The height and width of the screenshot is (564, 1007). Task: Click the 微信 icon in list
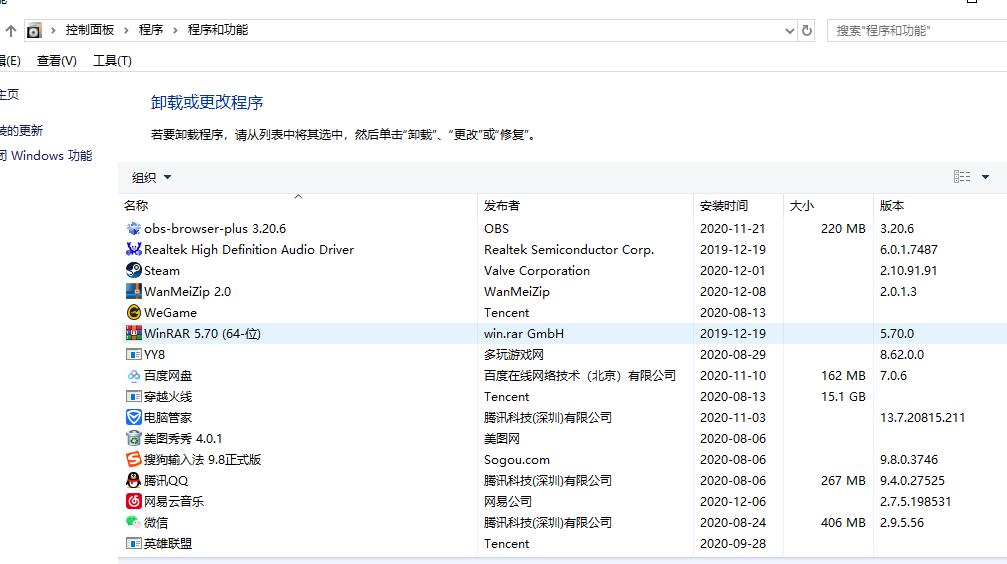coord(134,522)
